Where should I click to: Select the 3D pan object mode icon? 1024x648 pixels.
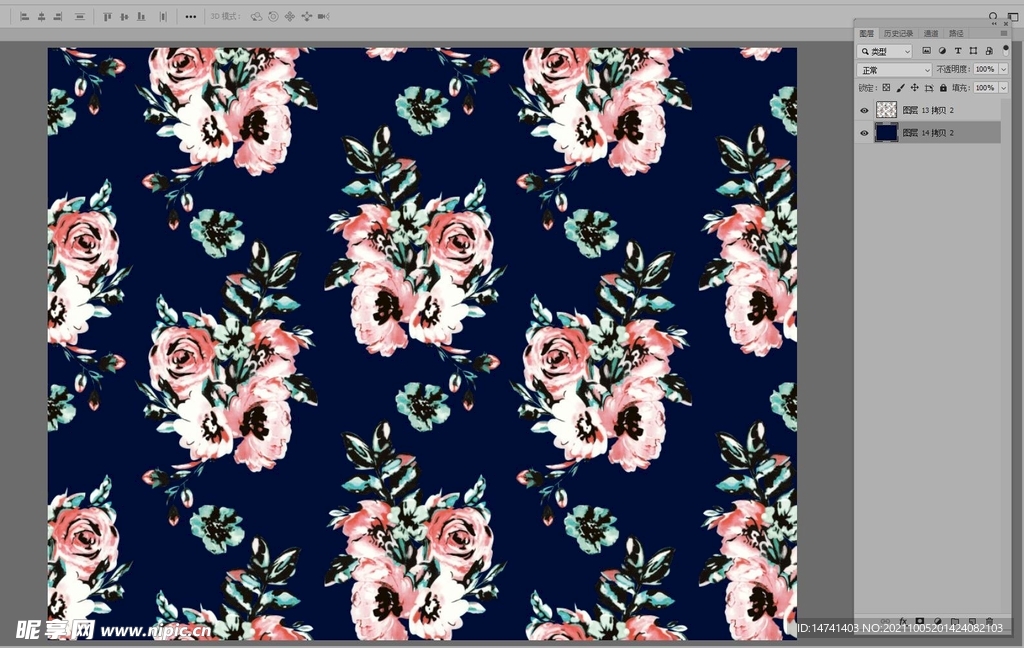[x=290, y=16]
